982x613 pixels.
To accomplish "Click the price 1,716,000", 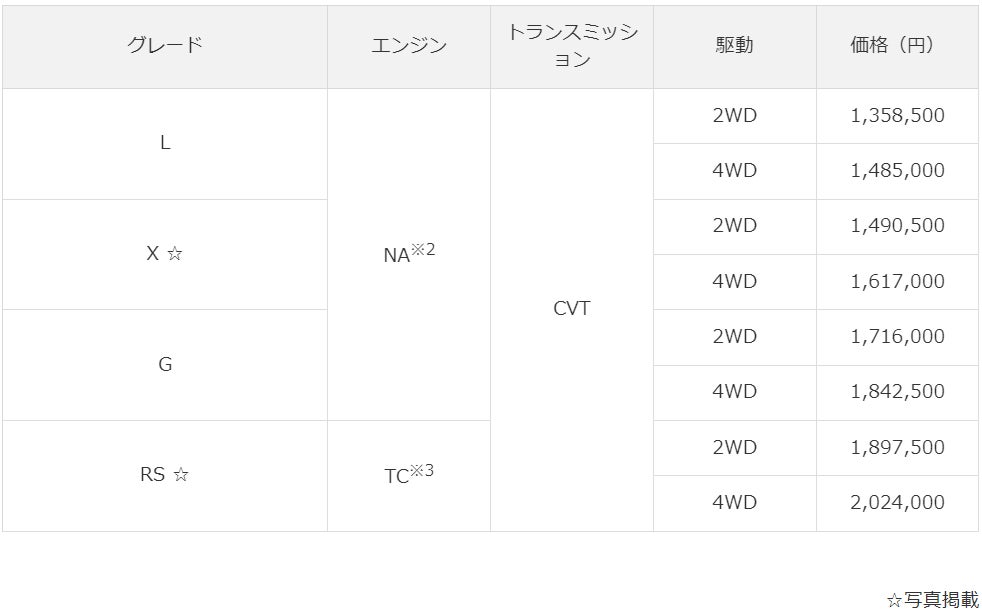I will (x=897, y=337).
